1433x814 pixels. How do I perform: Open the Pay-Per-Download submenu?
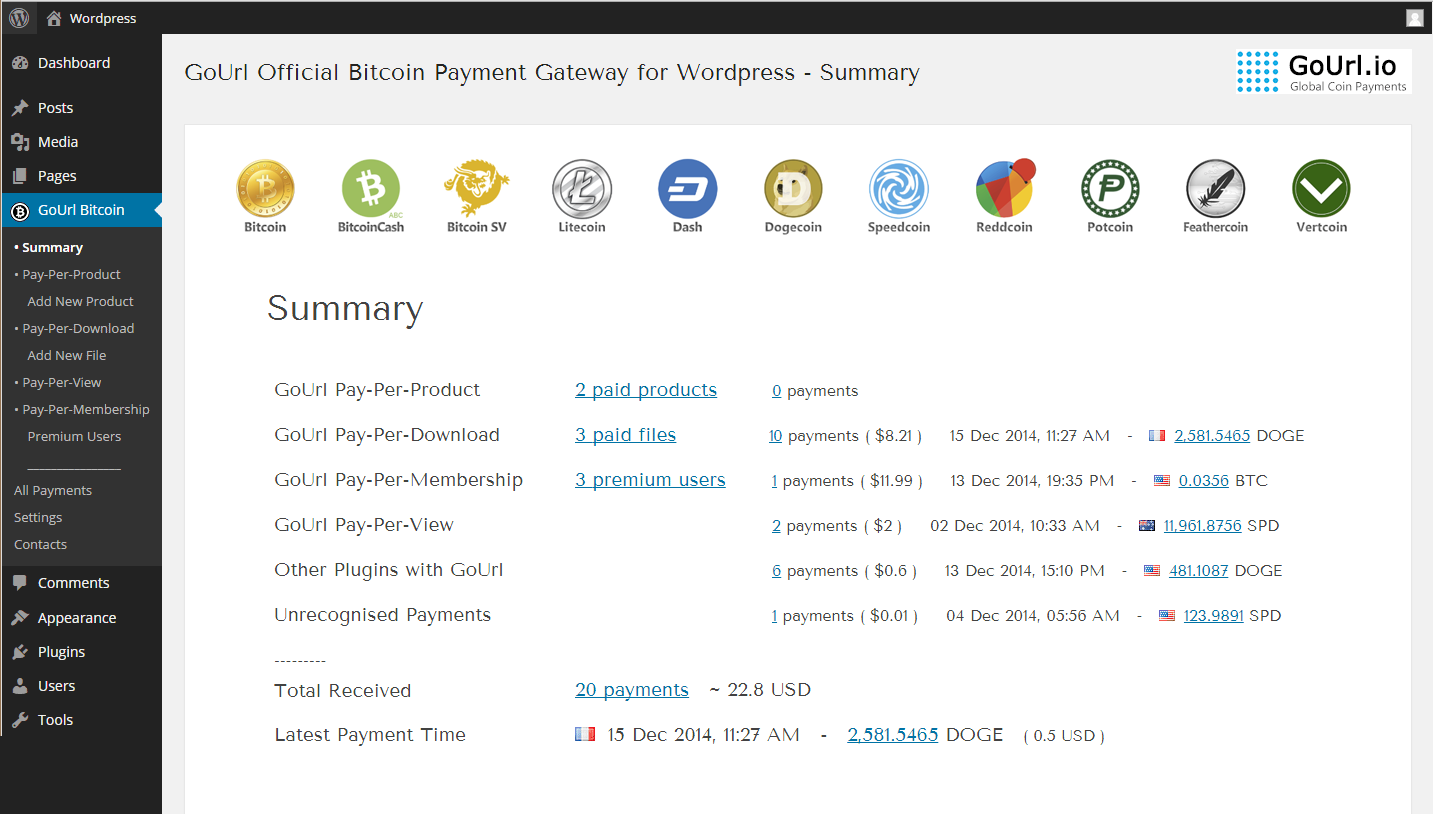[x=78, y=329]
